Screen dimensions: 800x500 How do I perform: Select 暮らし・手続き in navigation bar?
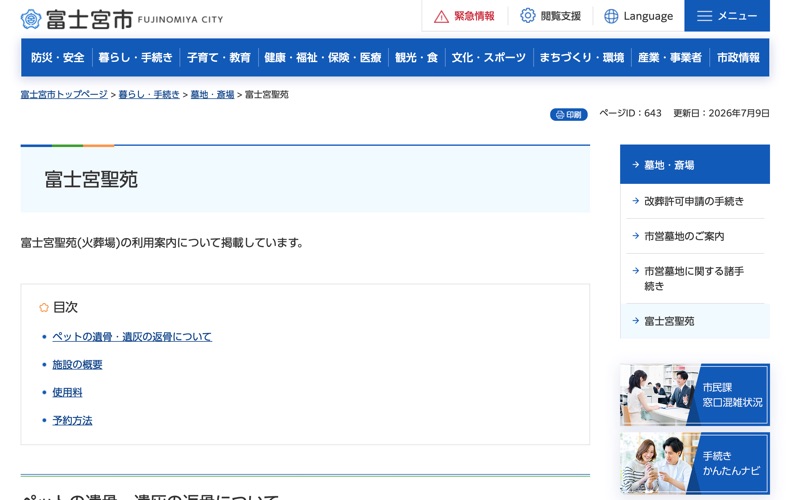coord(136,58)
